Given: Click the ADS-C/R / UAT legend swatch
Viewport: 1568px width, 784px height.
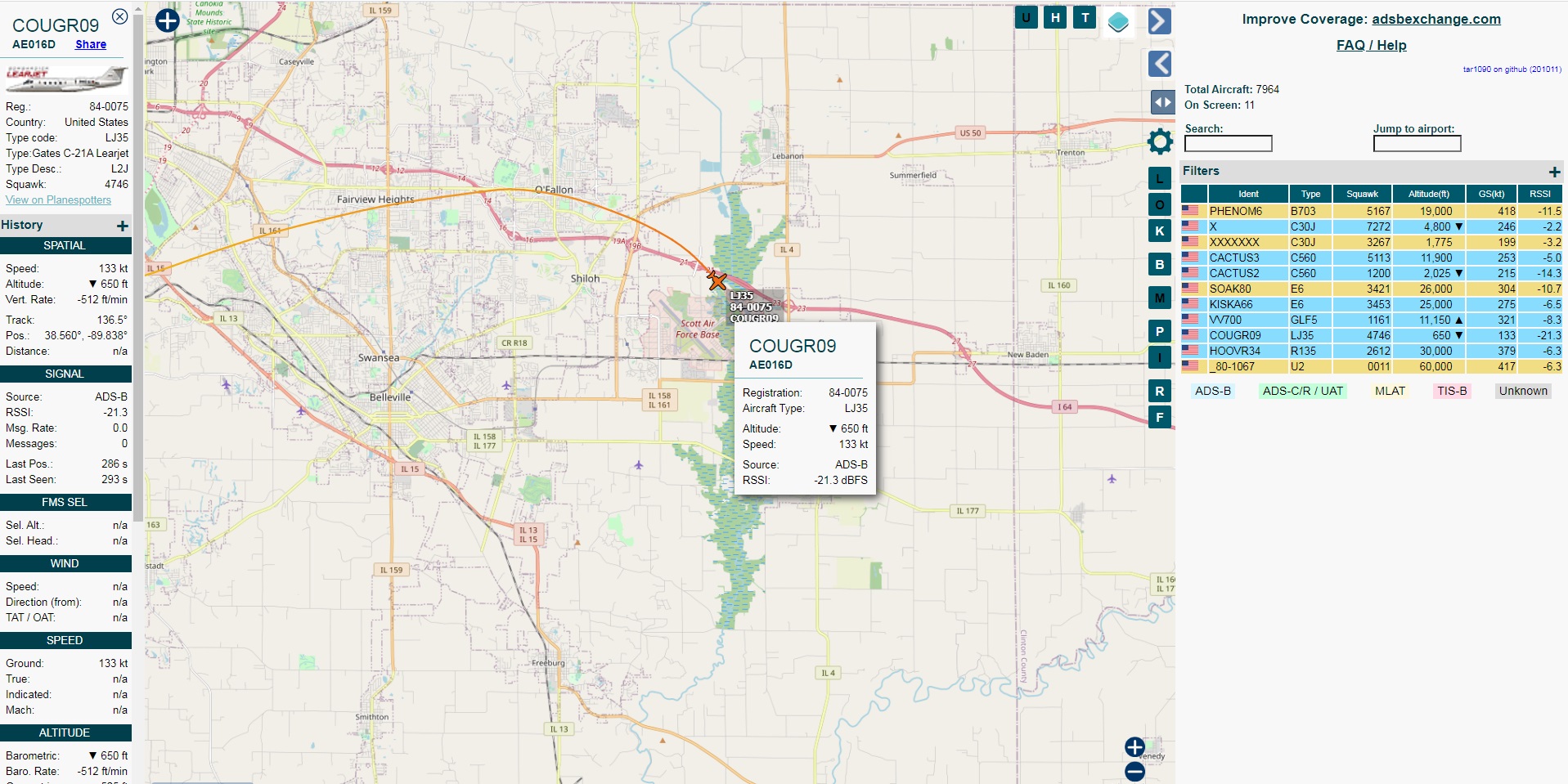Looking at the screenshot, I should (x=1303, y=391).
